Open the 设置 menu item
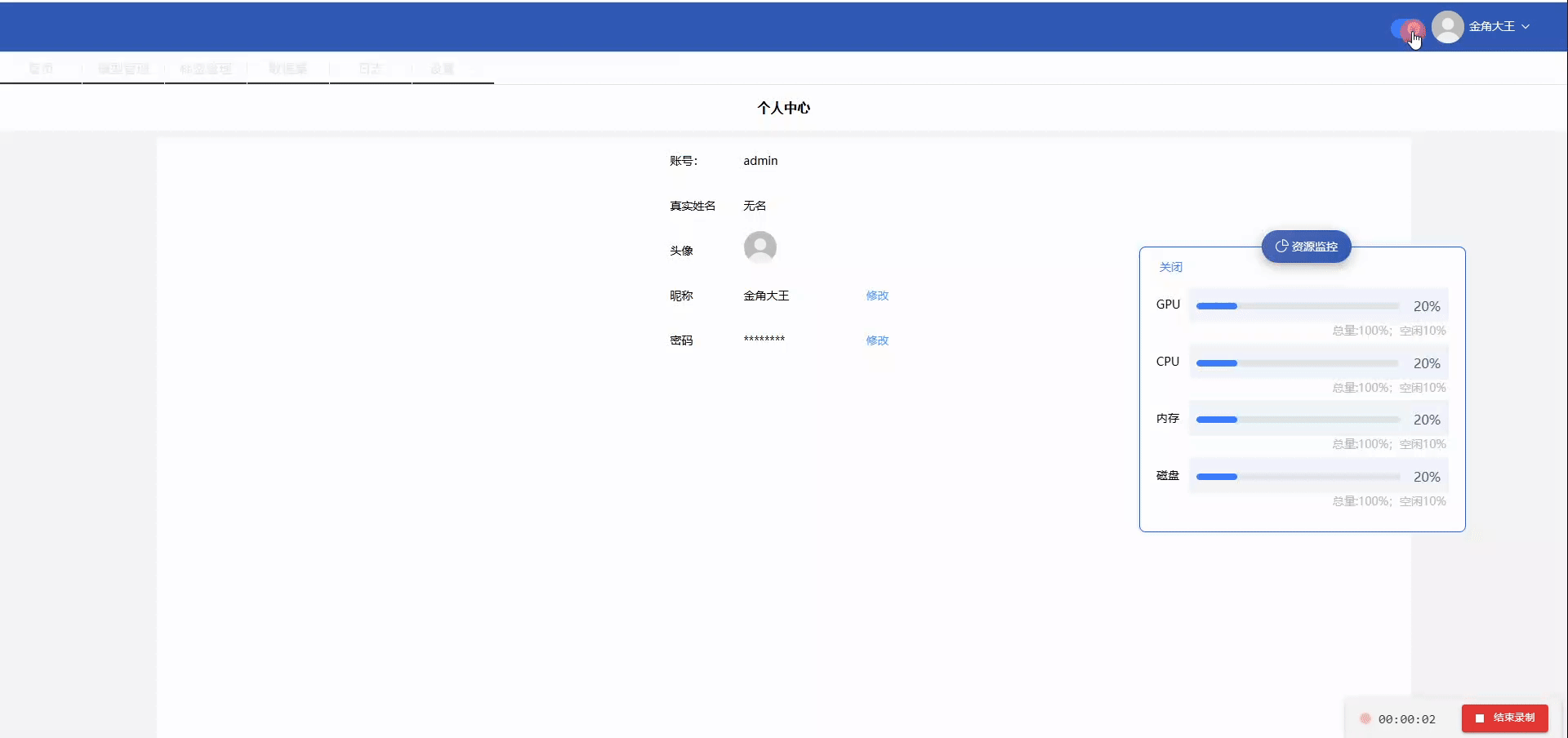This screenshot has height=738, width=1568. pyautogui.click(x=442, y=69)
